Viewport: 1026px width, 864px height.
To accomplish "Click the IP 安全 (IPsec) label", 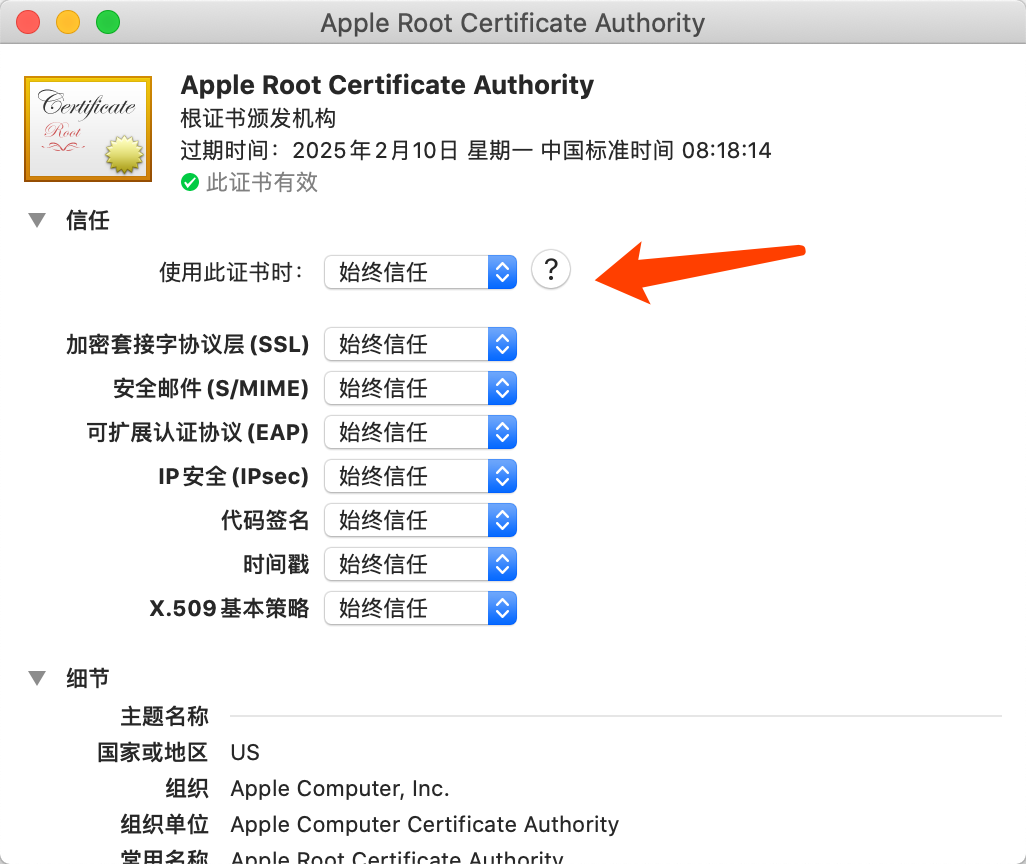I will tap(233, 476).
